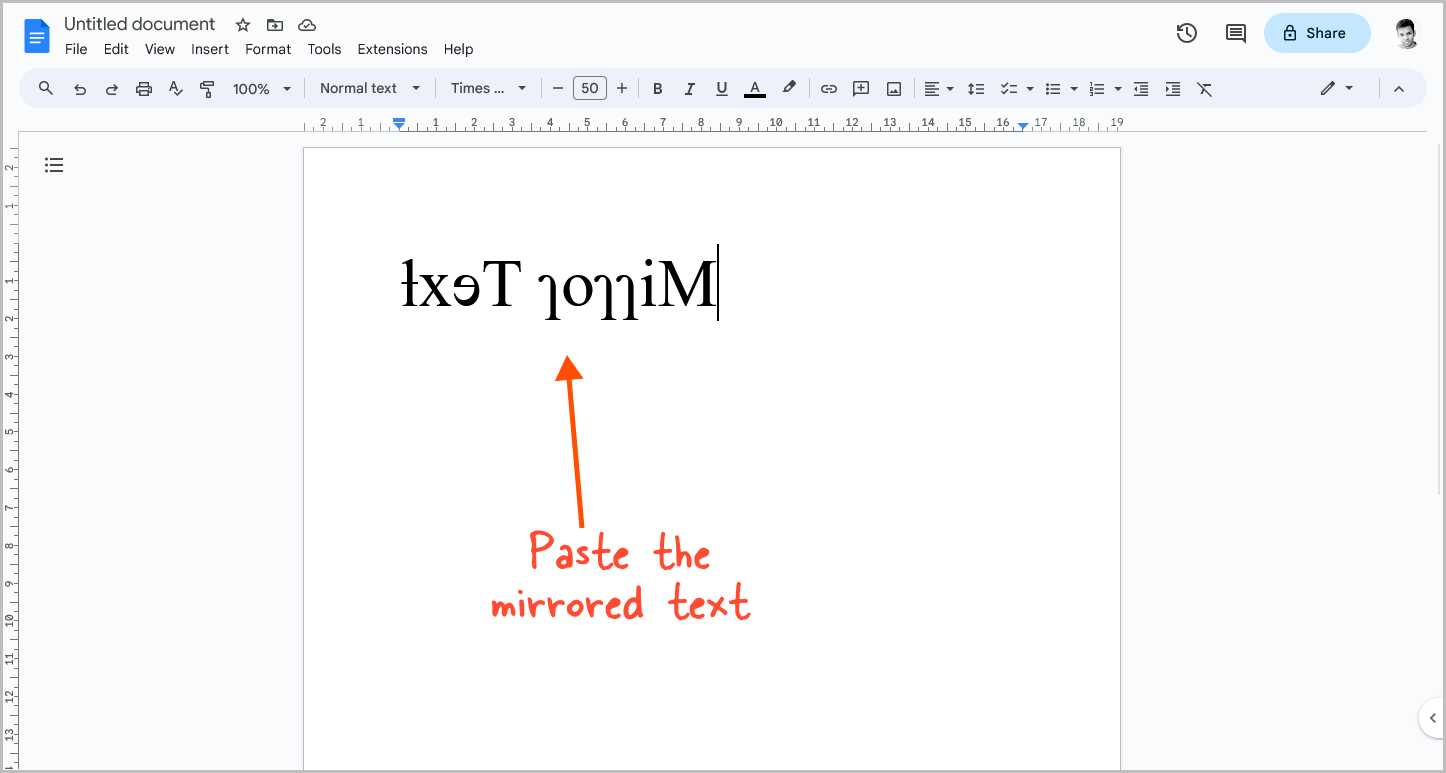This screenshot has width=1446, height=773.
Task: Open the font size dropdown
Action: tap(589, 88)
